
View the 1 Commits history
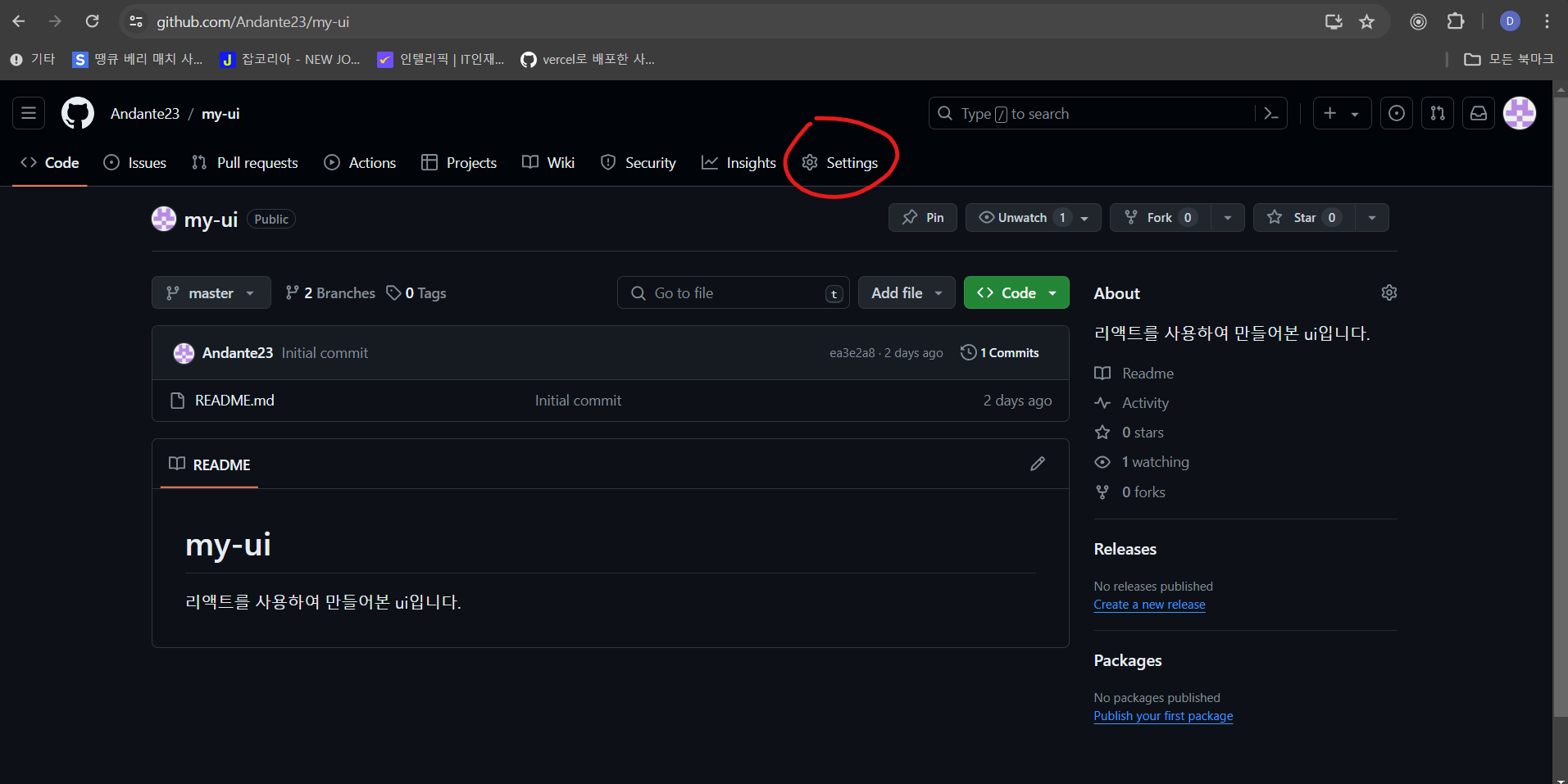click(x=1000, y=352)
